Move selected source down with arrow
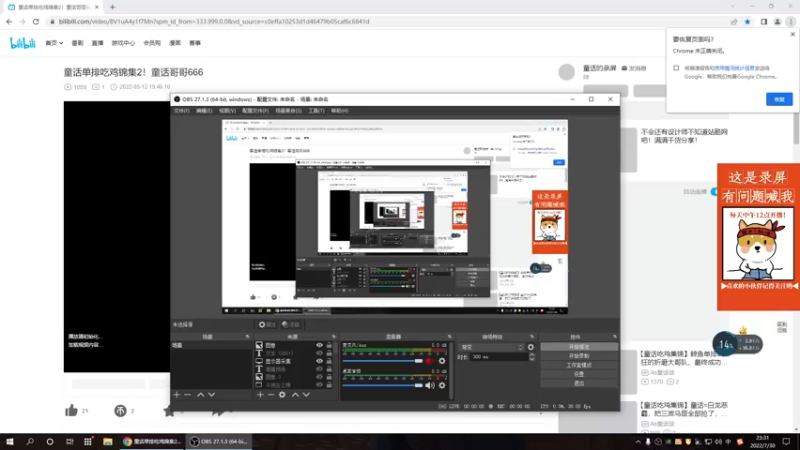This screenshot has height=450, width=800. (306, 394)
